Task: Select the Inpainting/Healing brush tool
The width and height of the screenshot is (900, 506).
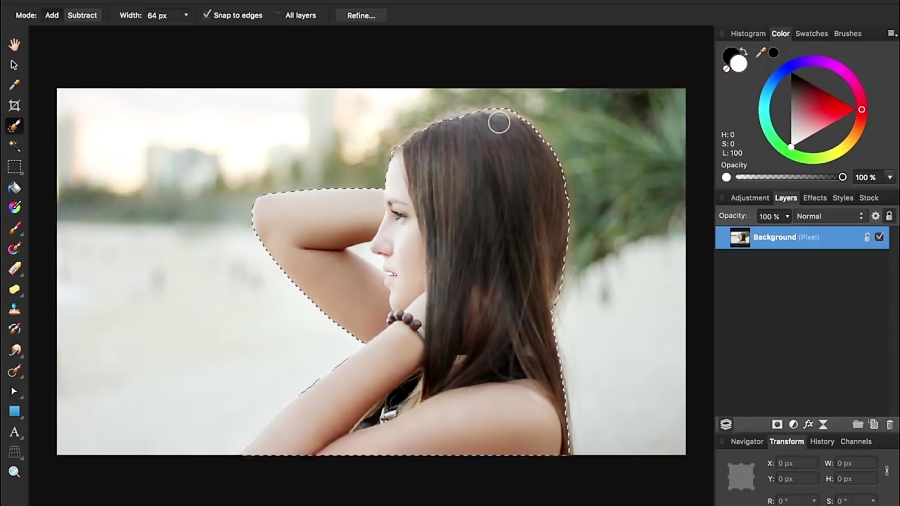Action: (14, 371)
